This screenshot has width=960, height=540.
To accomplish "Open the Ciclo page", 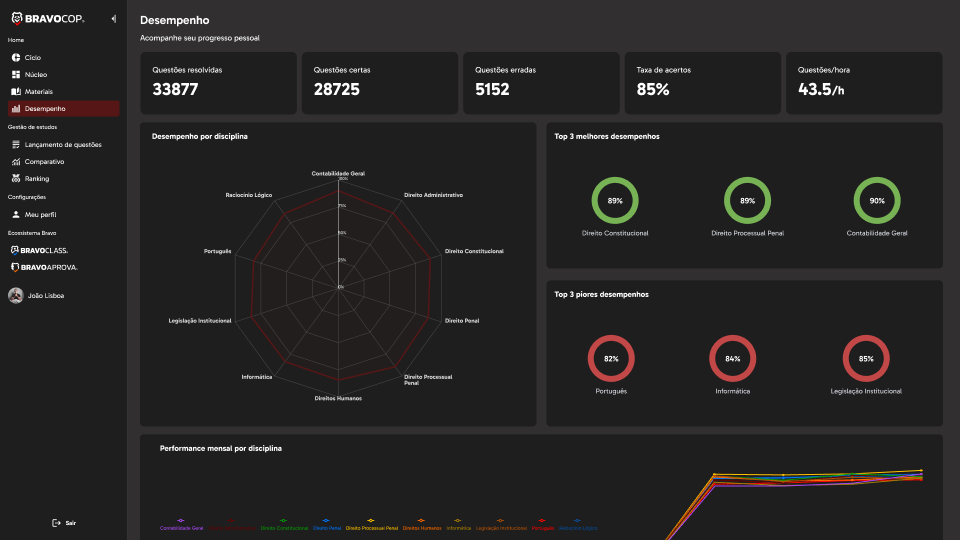I will pos(63,58).
